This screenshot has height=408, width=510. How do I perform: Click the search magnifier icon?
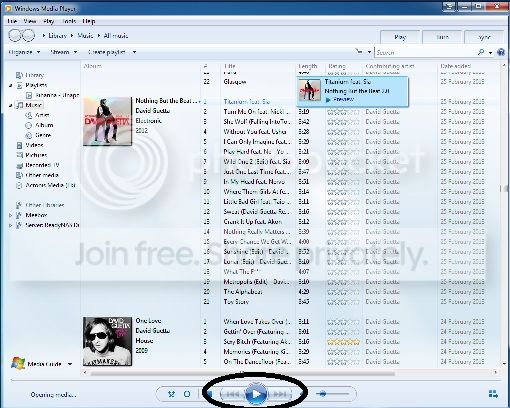pyautogui.click(x=481, y=52)
